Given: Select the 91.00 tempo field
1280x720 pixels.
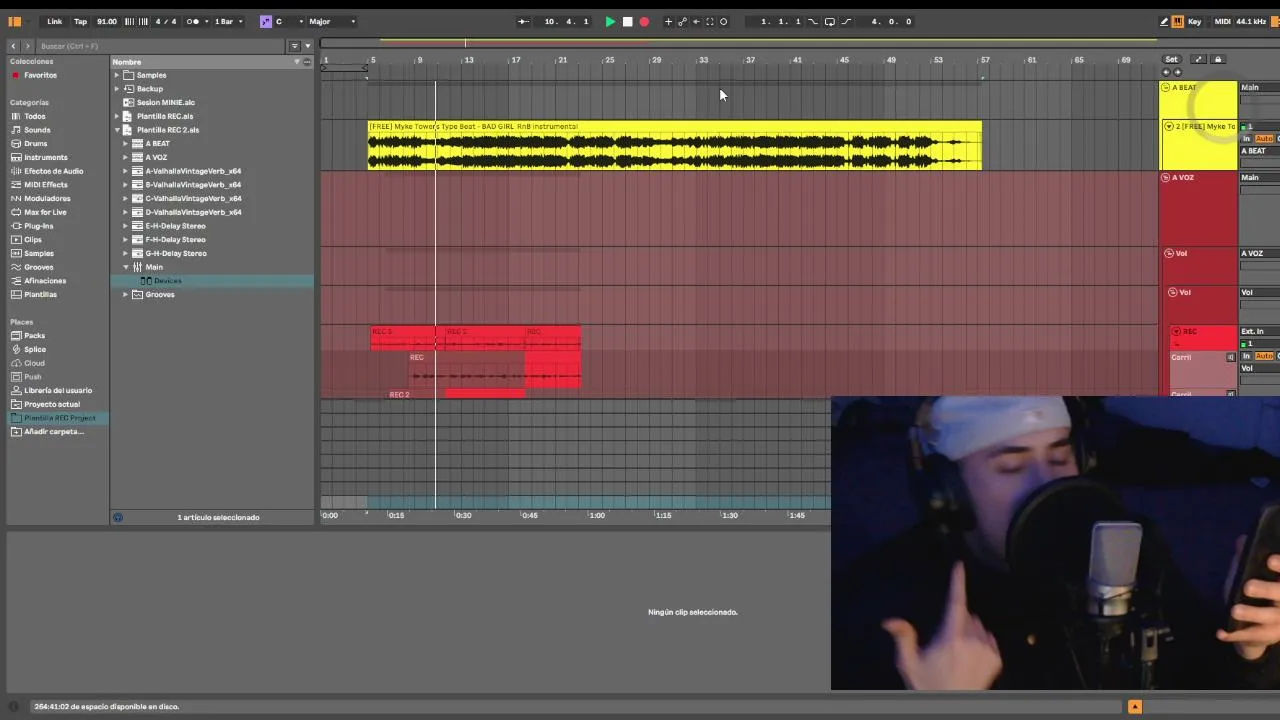Looking at the screenshot, I should (106, 21).
